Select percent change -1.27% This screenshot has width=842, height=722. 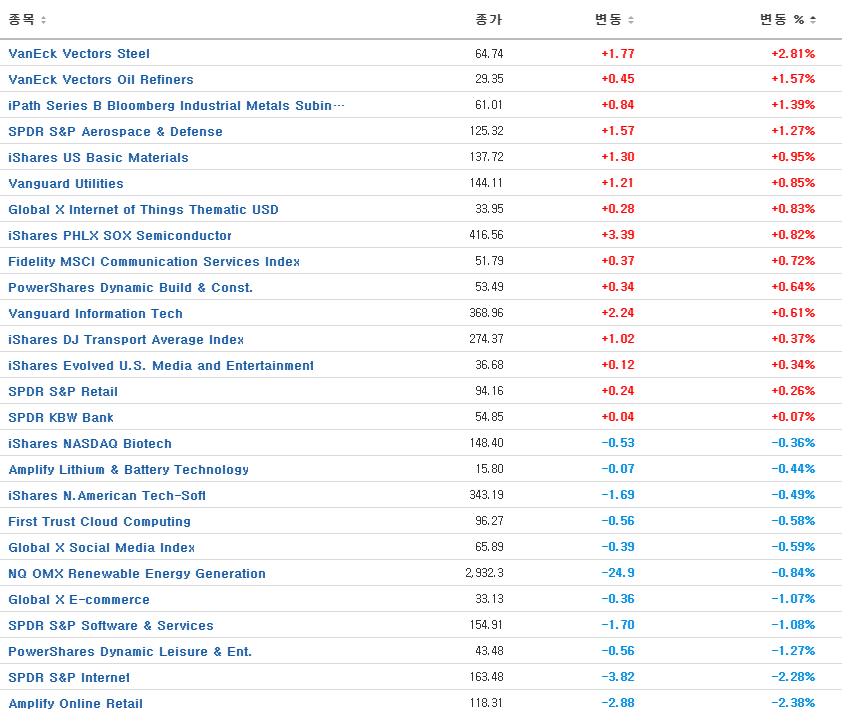793,652
